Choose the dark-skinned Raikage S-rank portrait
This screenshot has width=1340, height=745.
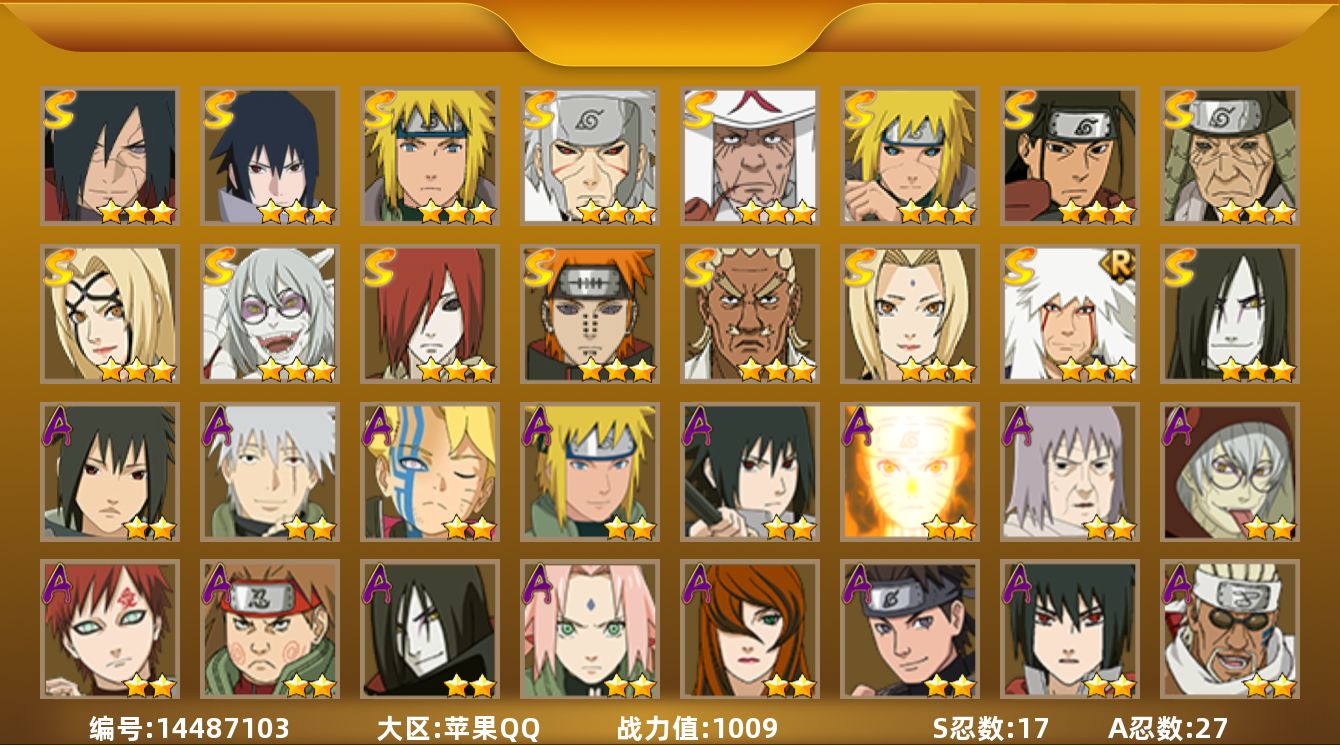pos(750,314)
